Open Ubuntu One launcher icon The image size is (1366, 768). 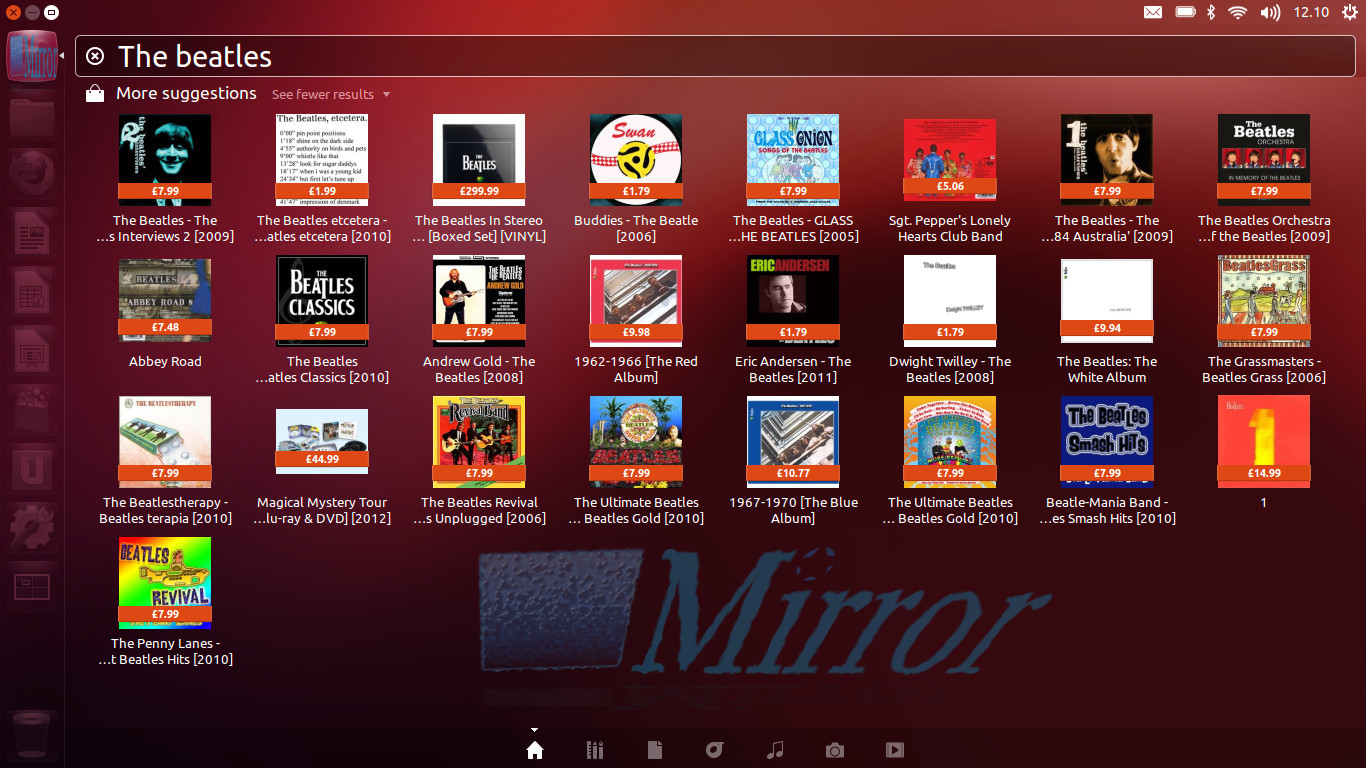[32, 470]
